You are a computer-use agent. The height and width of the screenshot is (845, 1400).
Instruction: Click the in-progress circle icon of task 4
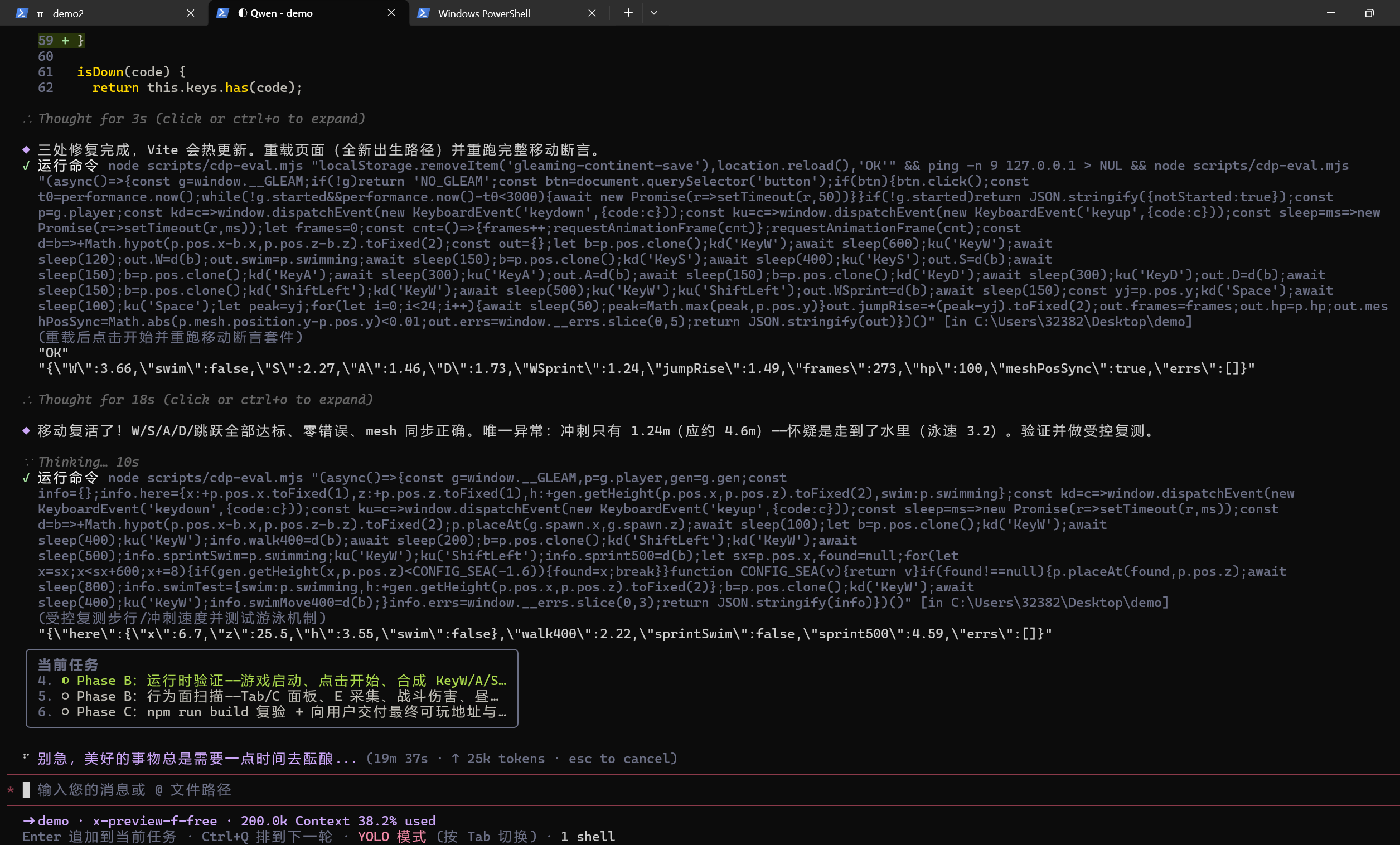click(65, 681)
